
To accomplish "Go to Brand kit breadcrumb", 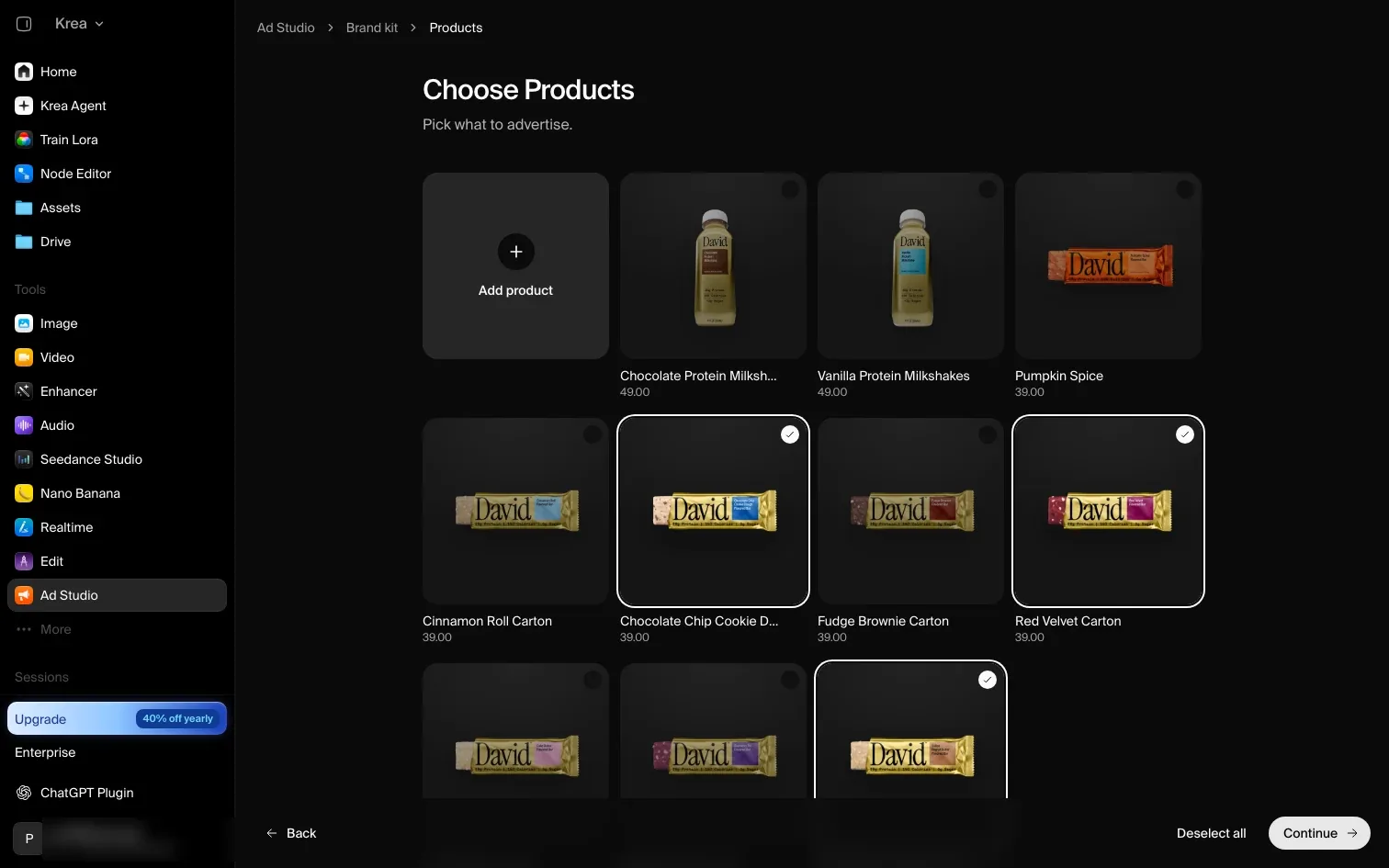I will (x=372, y=28).
